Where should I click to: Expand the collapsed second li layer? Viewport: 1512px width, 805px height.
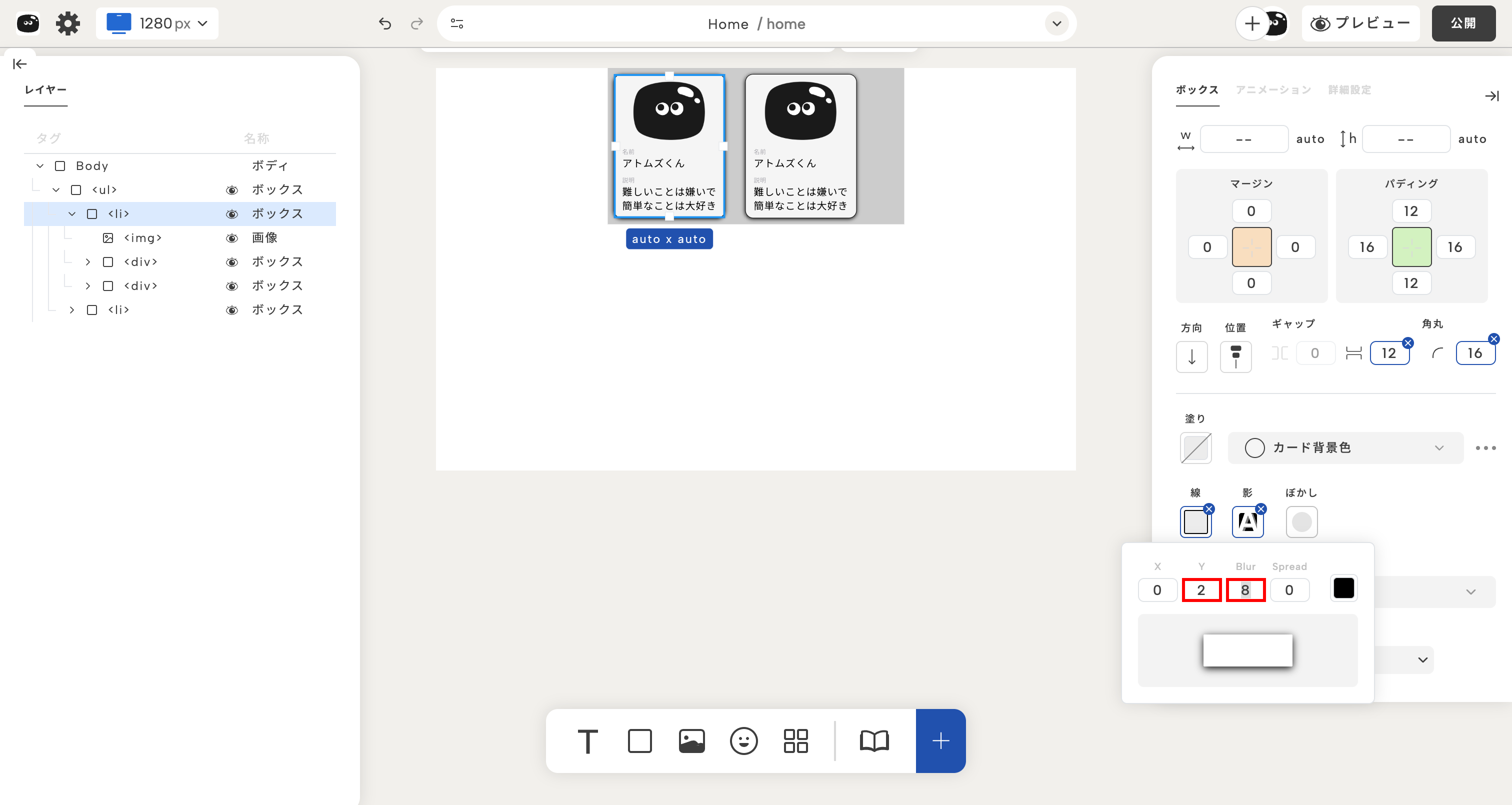point(71,309)
